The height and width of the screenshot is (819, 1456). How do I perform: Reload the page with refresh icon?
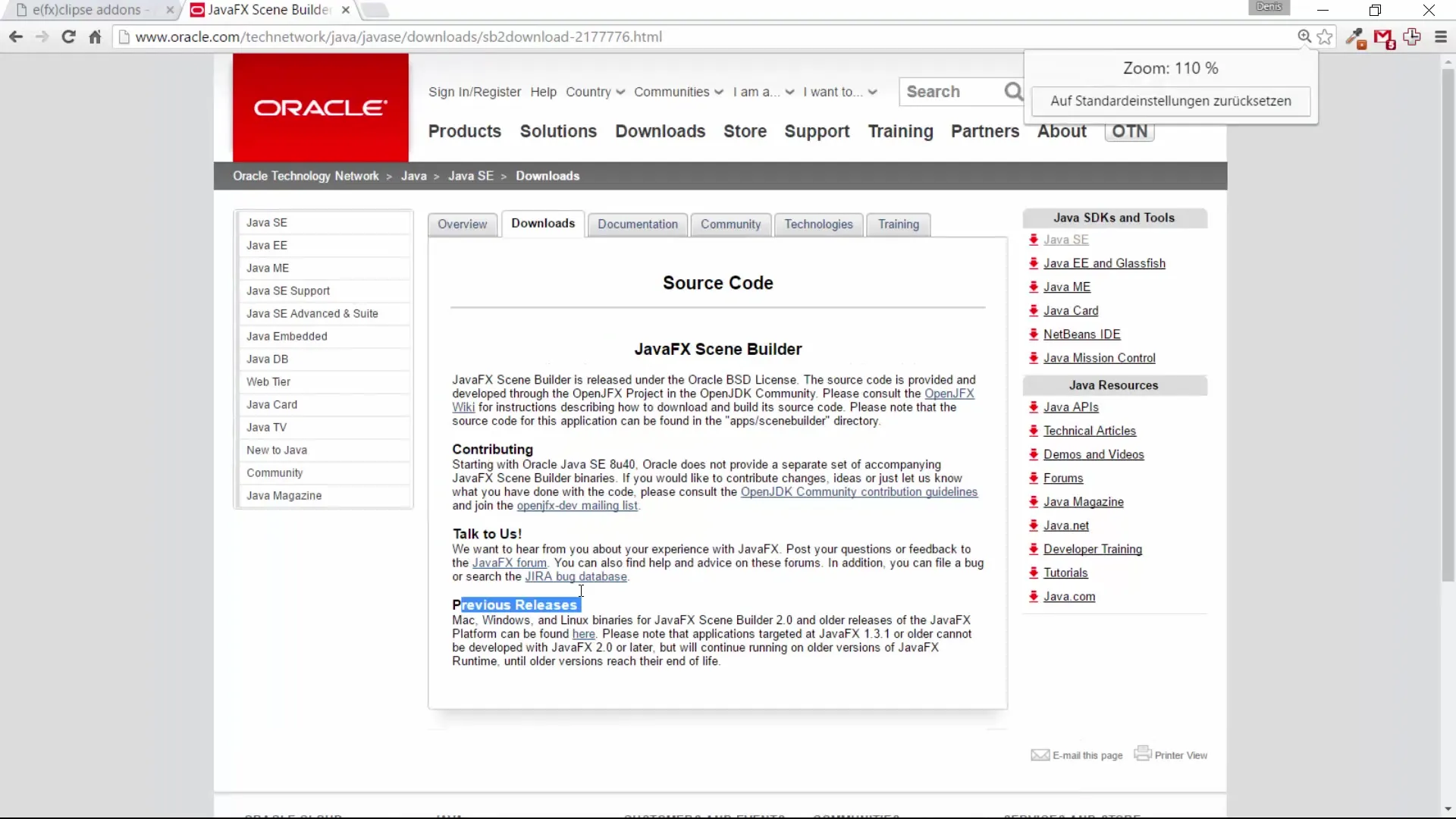tap(68, 36)
